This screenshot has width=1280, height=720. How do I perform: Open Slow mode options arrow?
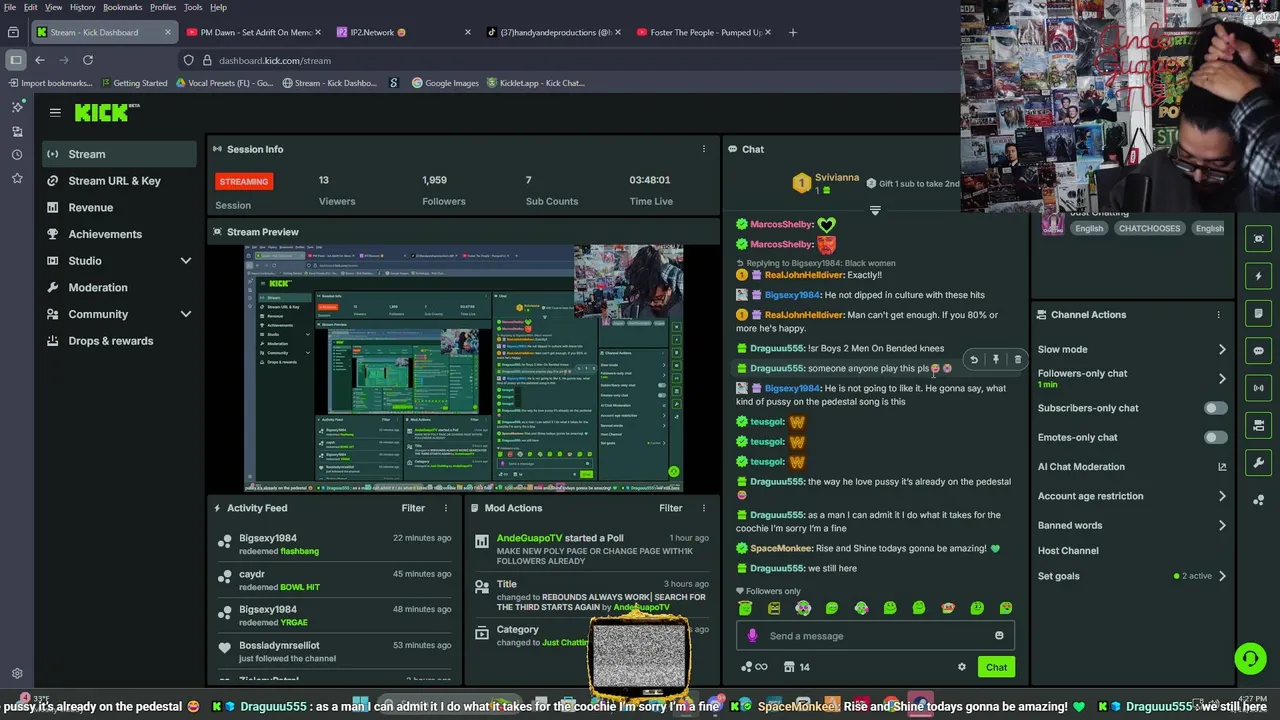coord(1222,350)
